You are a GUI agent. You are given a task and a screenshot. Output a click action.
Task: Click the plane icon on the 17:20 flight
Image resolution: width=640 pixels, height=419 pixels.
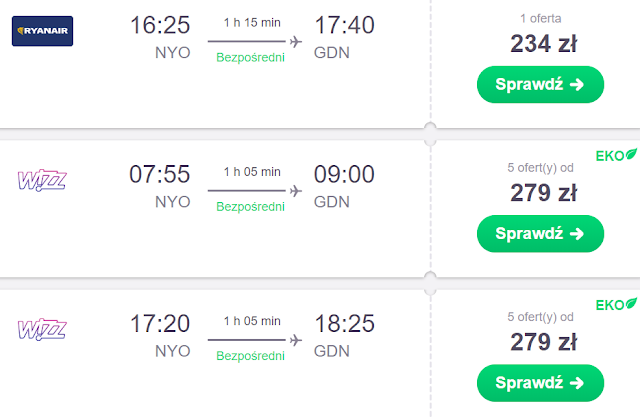point(295,339)
